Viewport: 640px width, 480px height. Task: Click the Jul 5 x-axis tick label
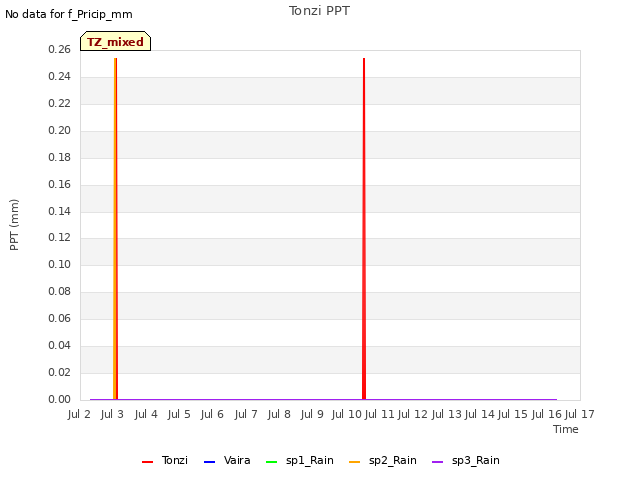click(x=179, y=414)
